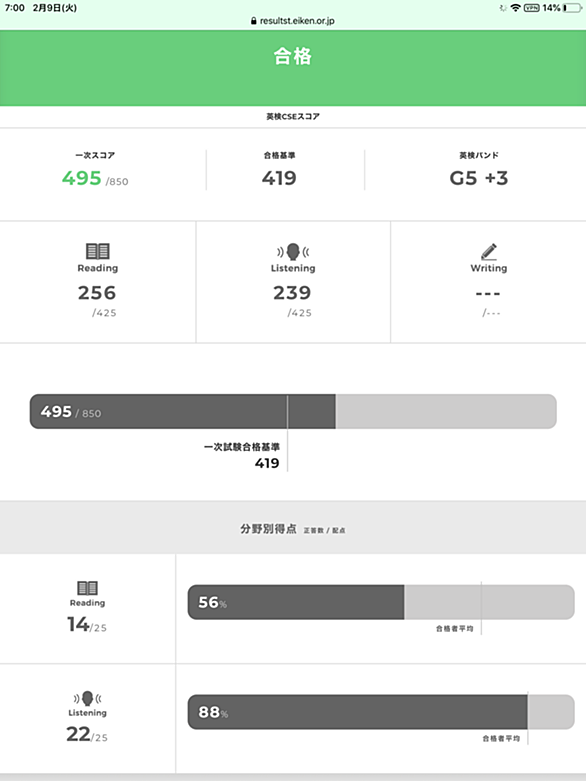This screenshot has height=781, width=586.
Task: Click the G5 +3 英検バンド value
Action: pos(478,178)
